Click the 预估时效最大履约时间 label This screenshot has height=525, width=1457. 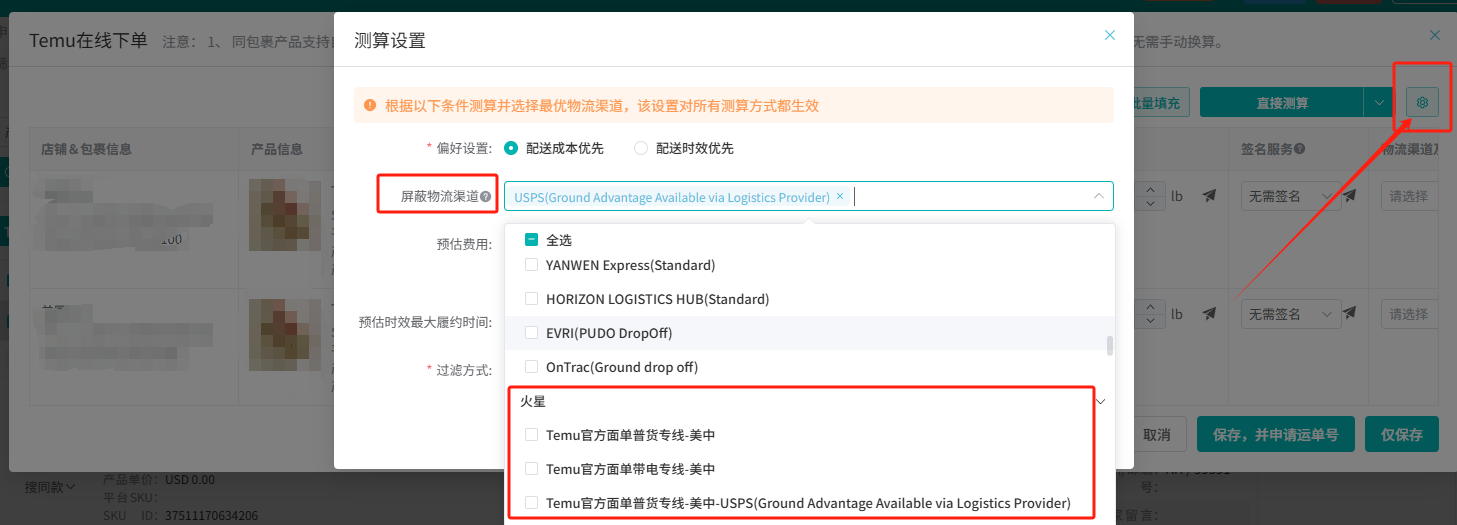(x=425, y=322)
